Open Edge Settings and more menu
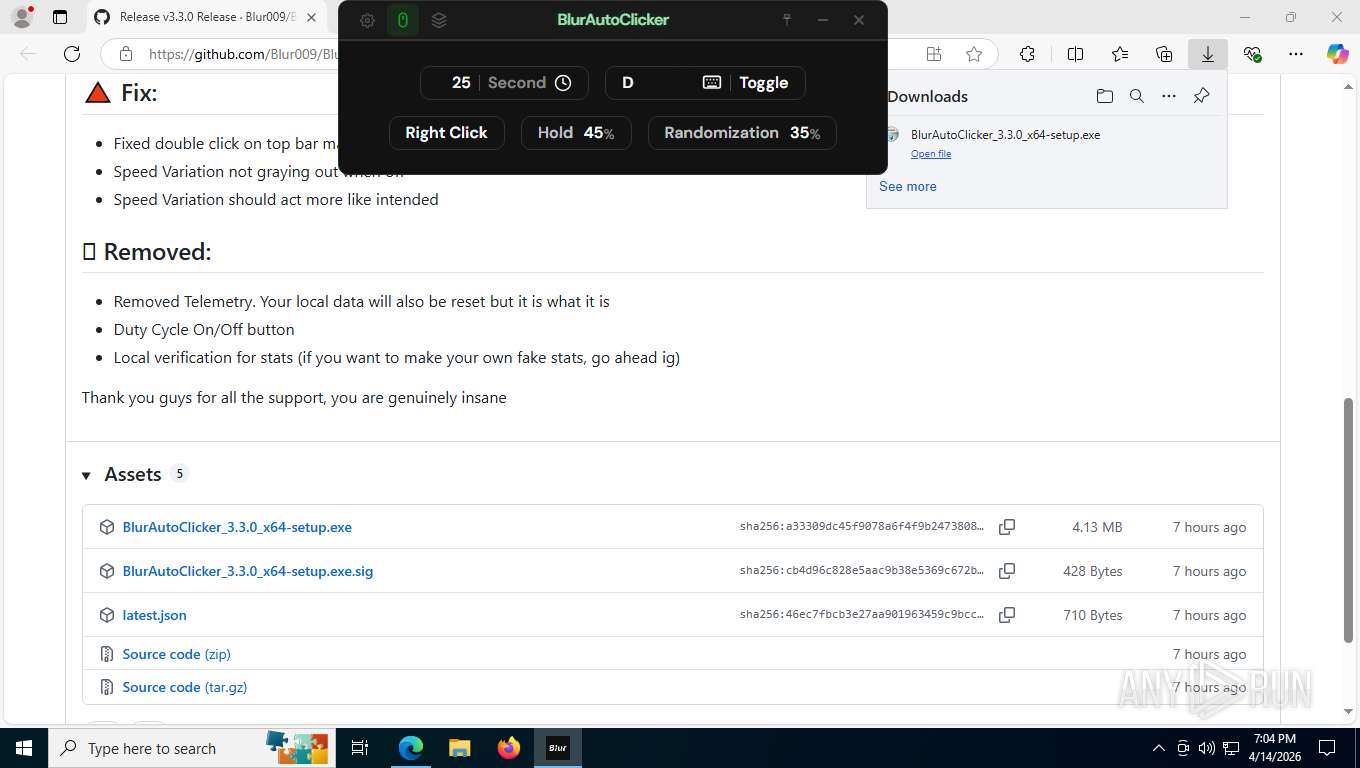 [x=1296, y=54]
